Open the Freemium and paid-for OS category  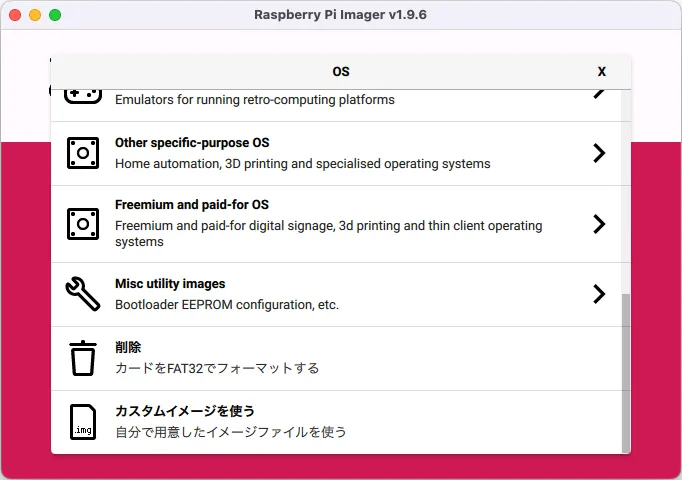(x=336, y=224)
